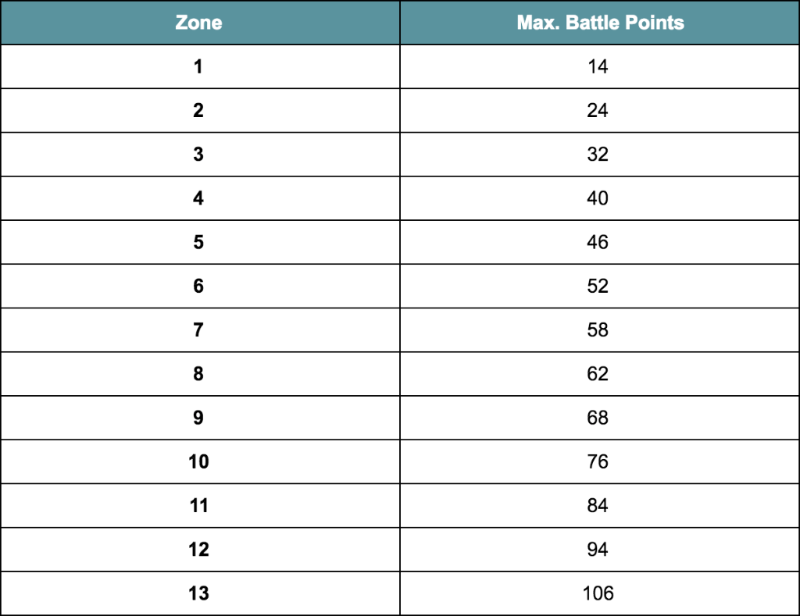The width and height of the screenshot is (800, 616).
Task: Click the value 46 for Zone 5
Action: pyautogui.click(x=597, y=242)
